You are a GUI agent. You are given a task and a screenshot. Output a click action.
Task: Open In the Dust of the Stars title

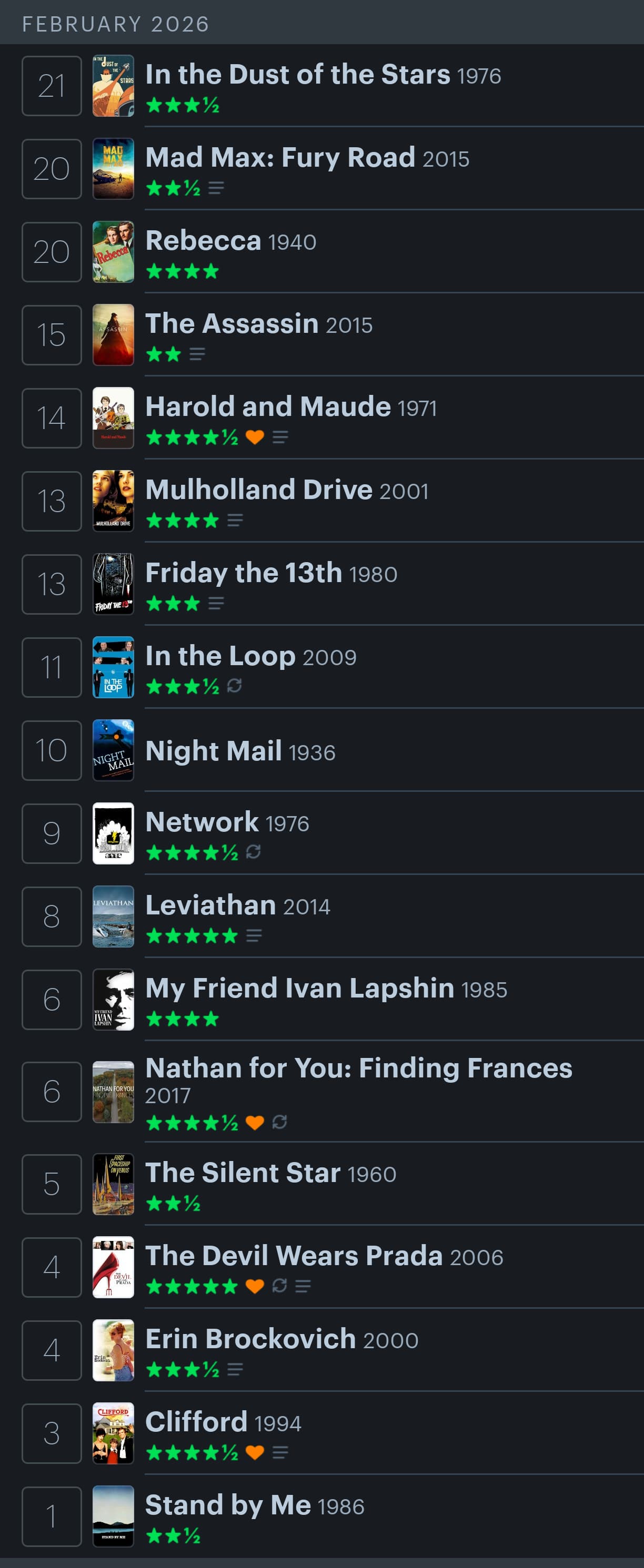click(x=297, y=74)
